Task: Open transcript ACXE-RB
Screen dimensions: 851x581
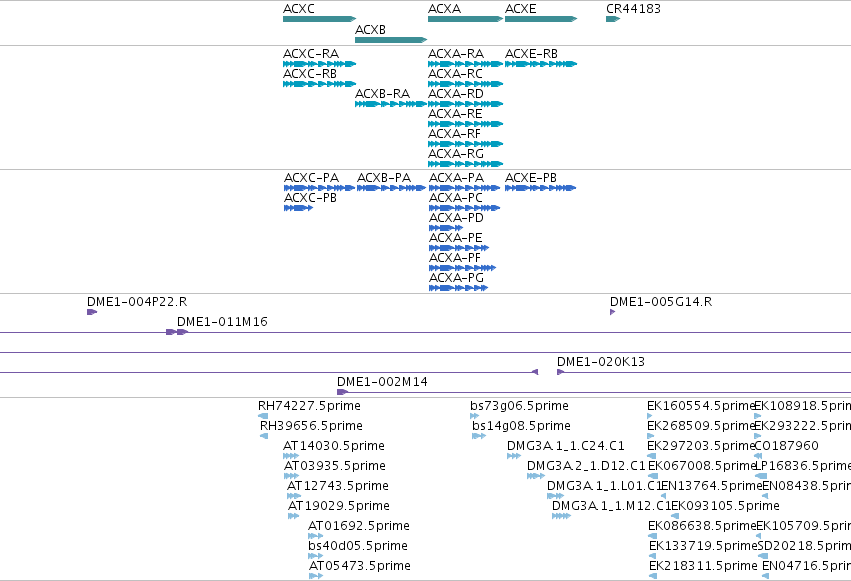Action: coord(541,64)
